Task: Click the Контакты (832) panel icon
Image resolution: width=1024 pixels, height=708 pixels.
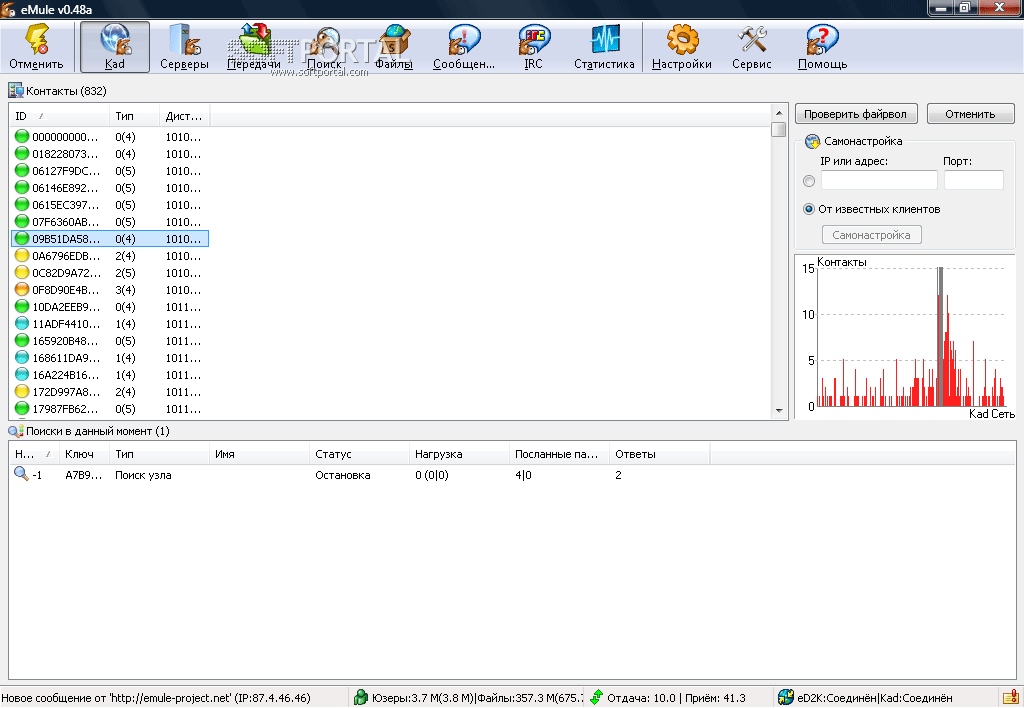Action: coord(16,91)
